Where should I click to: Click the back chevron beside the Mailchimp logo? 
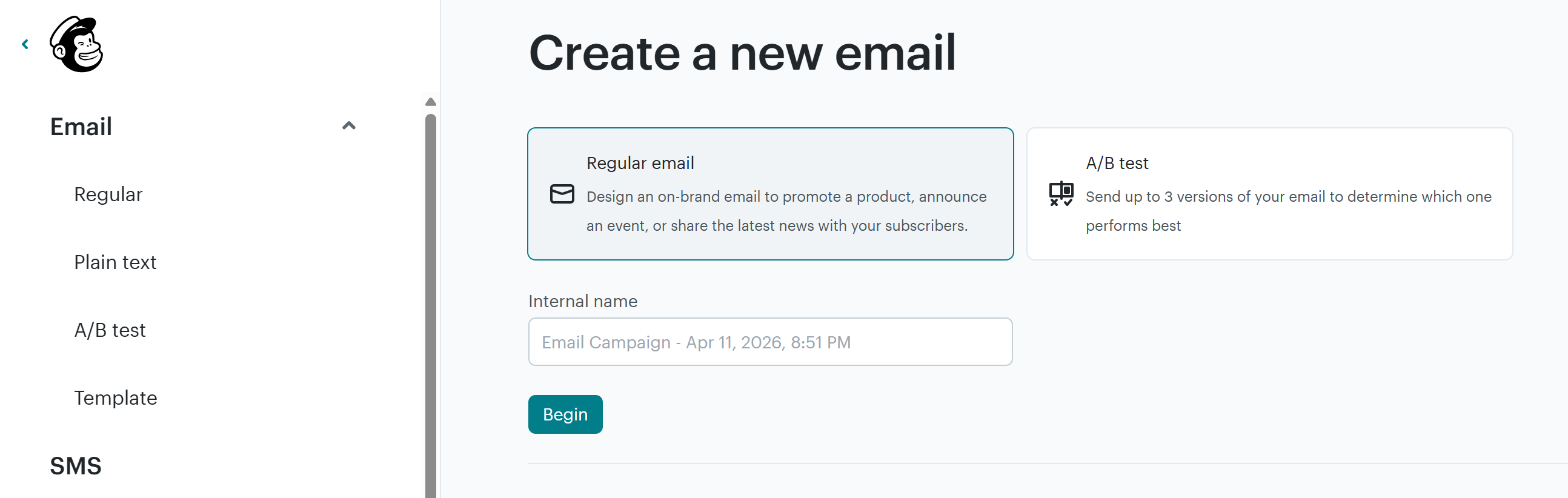click(25, 44)
